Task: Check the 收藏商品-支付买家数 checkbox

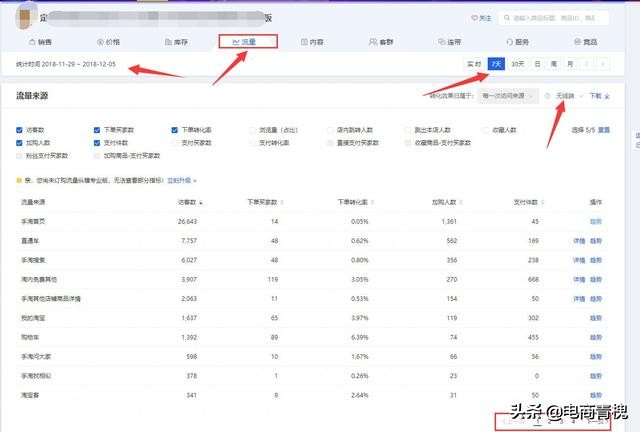Action: pos(408,143)
